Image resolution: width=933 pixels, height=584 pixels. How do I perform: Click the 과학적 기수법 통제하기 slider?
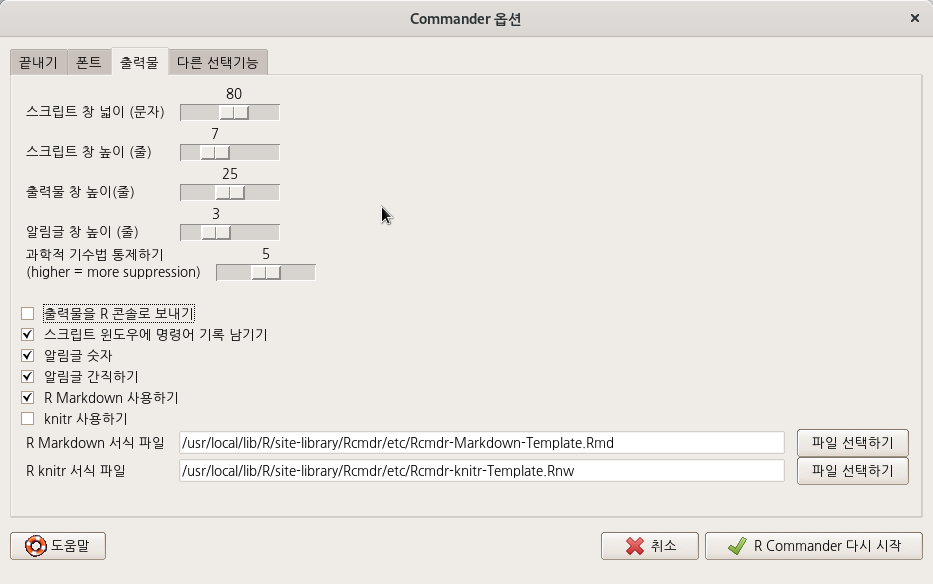point(265,273)
